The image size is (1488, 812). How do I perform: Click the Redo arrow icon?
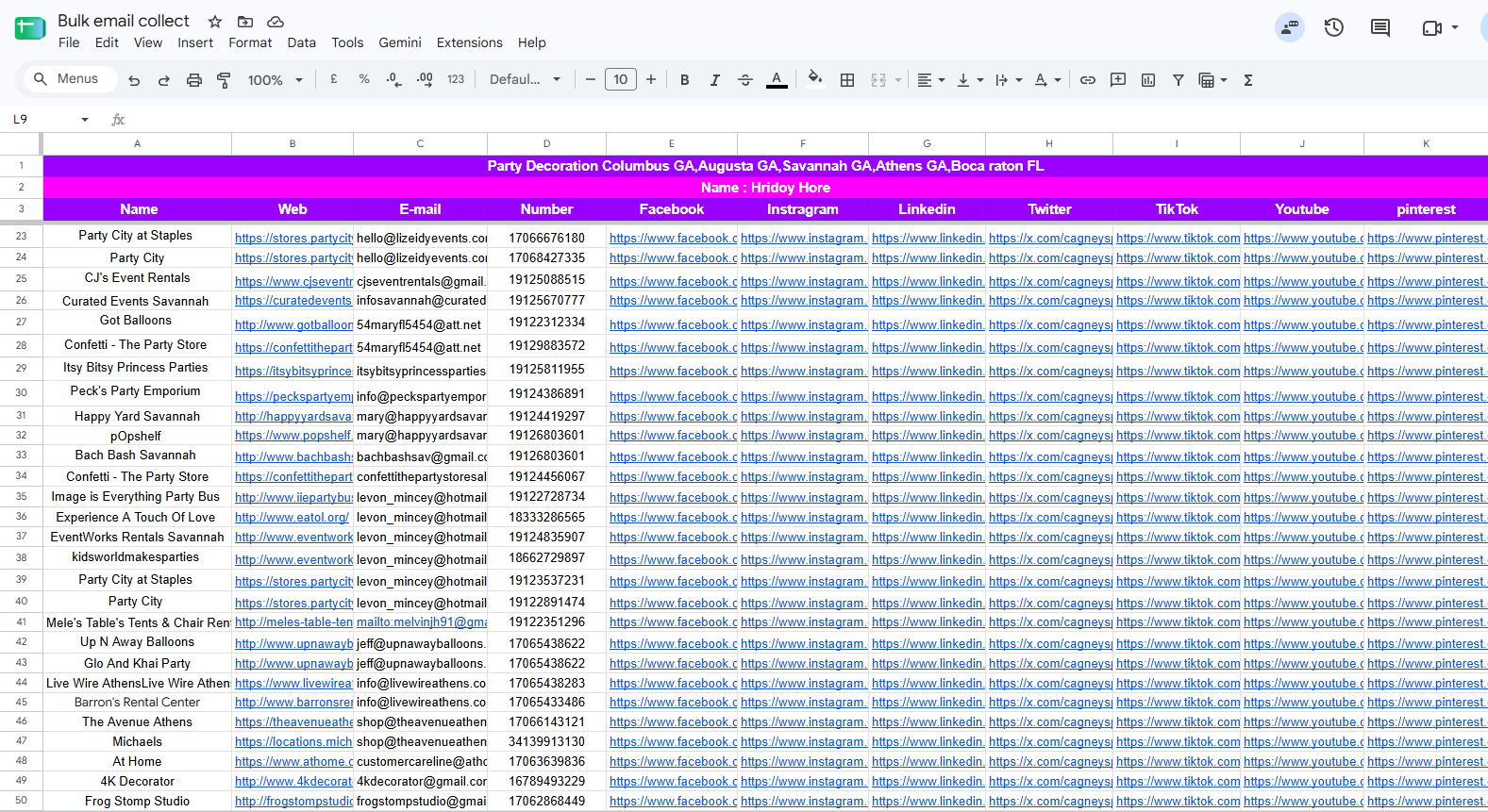[x=164, y=80]
